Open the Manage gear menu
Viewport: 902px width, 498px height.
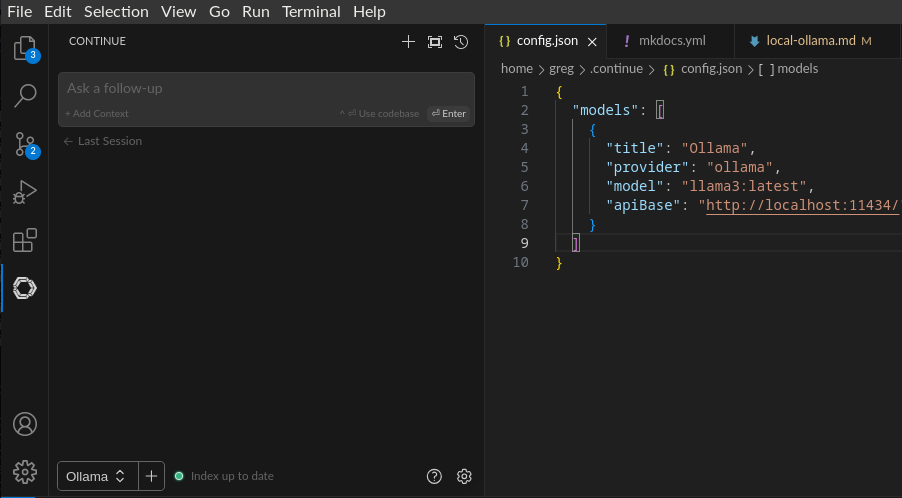pyautogui.click(x=25, y=471)
